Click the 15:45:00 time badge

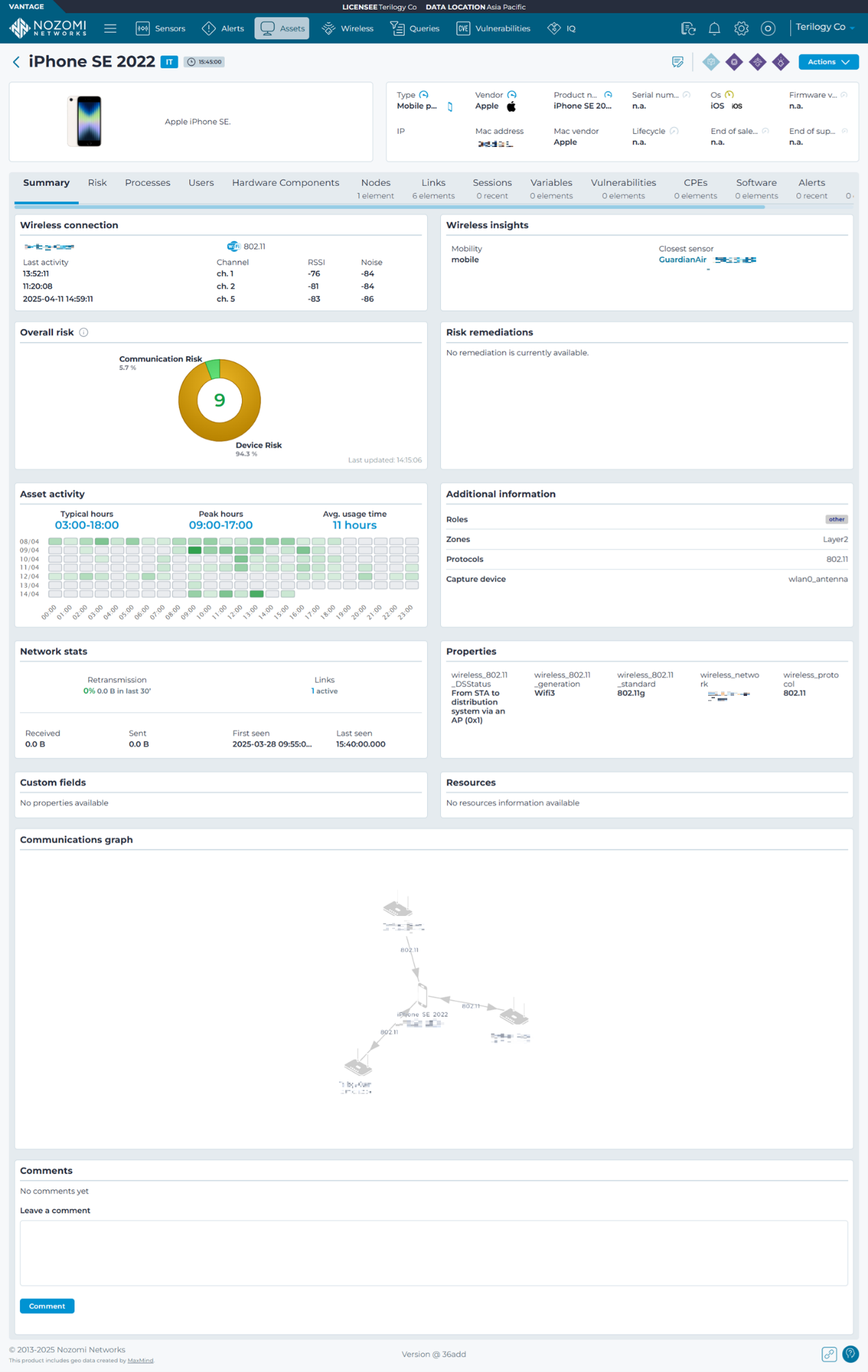pos(204,62)
